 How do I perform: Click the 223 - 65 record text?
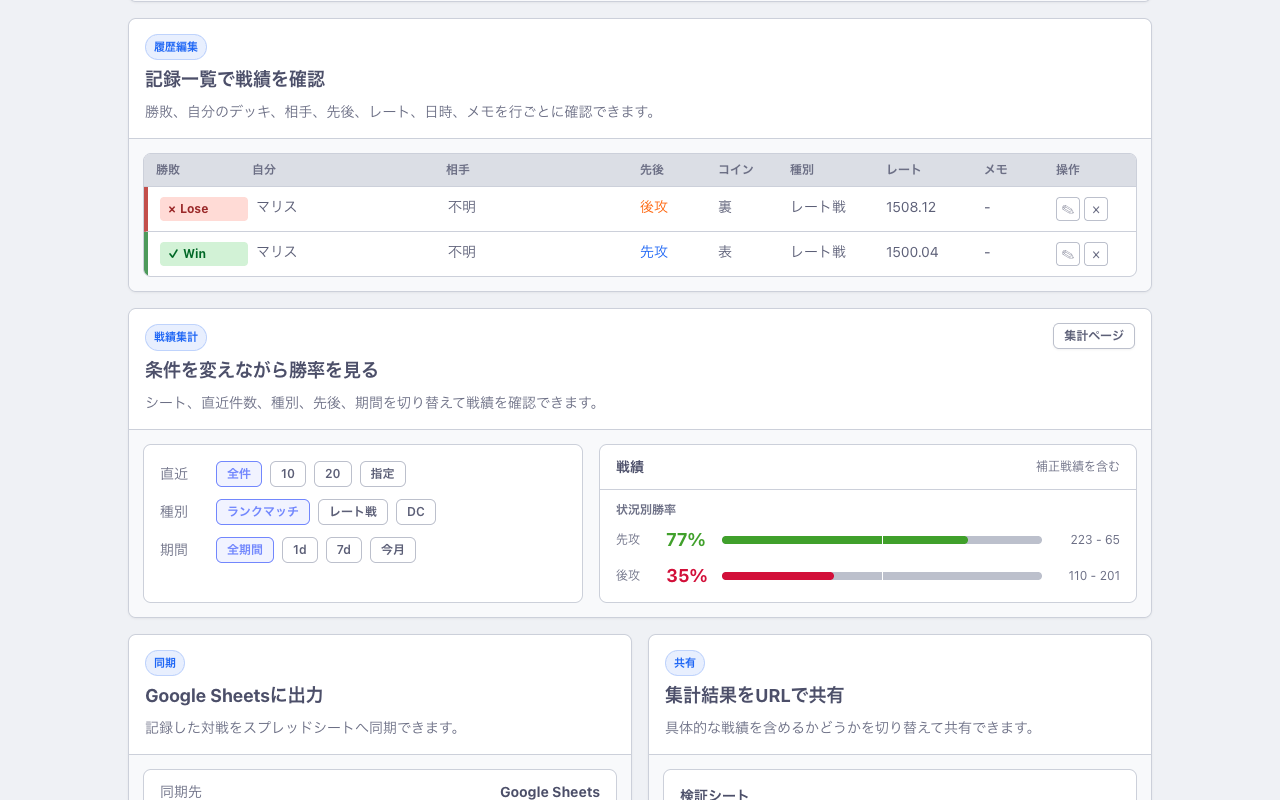pyautogui.click(x=1095, y=540)
